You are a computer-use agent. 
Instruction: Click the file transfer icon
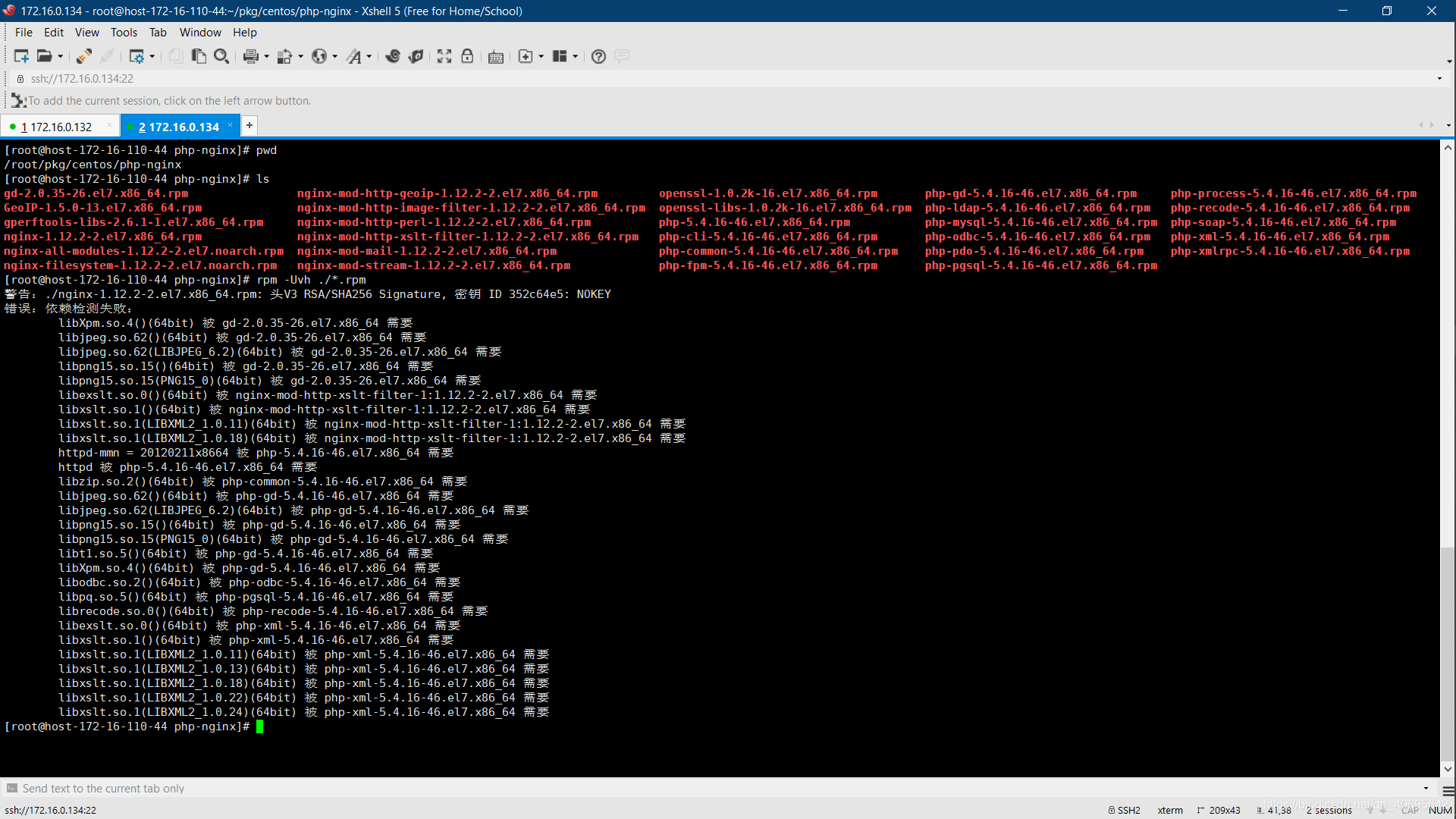point(285,56)
